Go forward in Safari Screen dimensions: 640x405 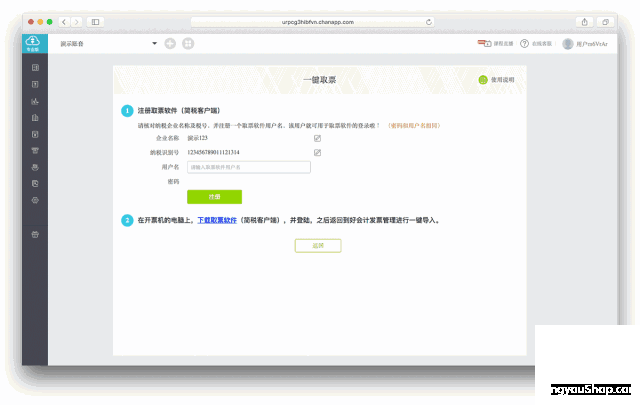tap(76, 22)
